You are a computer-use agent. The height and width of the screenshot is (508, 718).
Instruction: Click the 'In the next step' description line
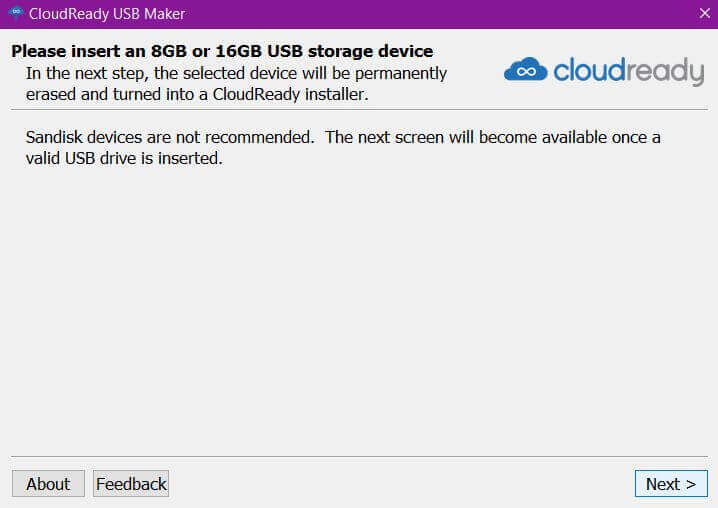[x=236, y=74]
